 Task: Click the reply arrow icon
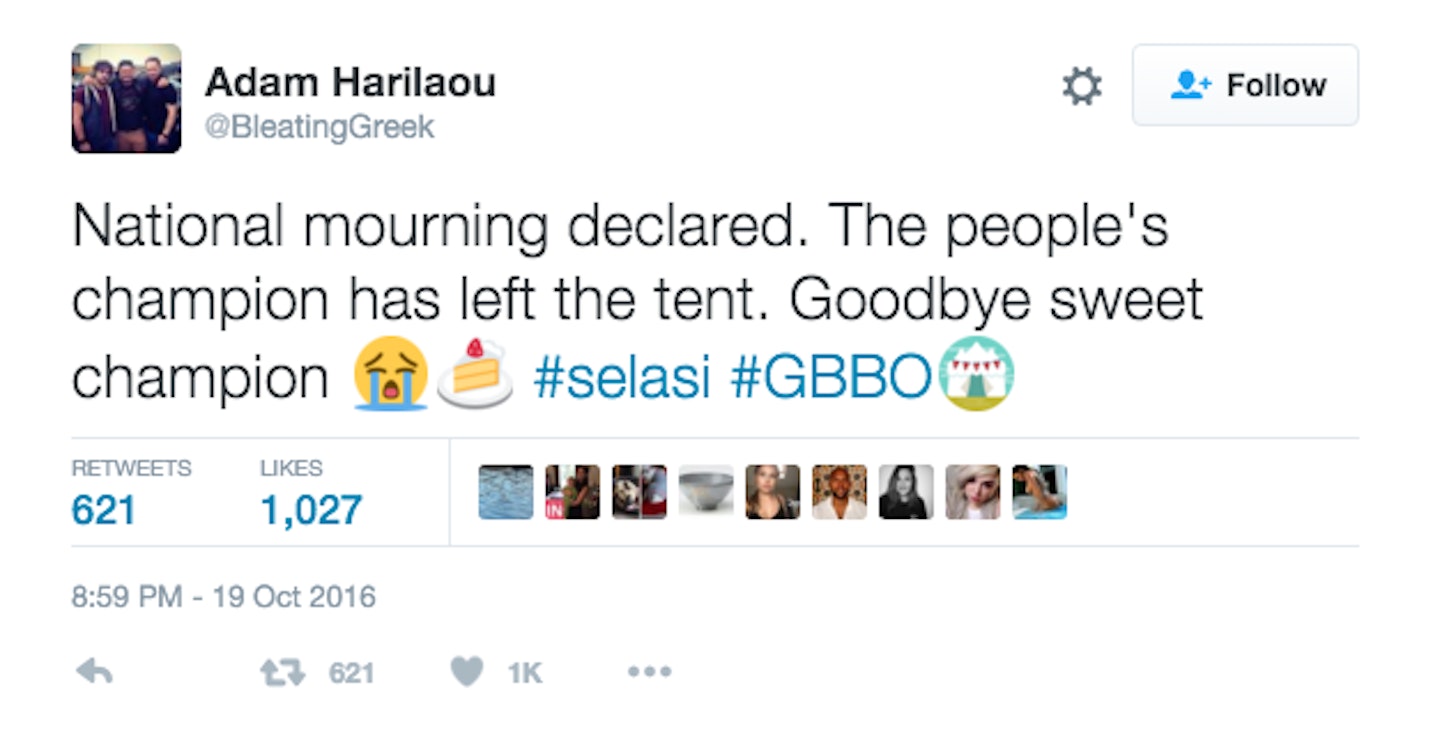(x=94, y=673)
